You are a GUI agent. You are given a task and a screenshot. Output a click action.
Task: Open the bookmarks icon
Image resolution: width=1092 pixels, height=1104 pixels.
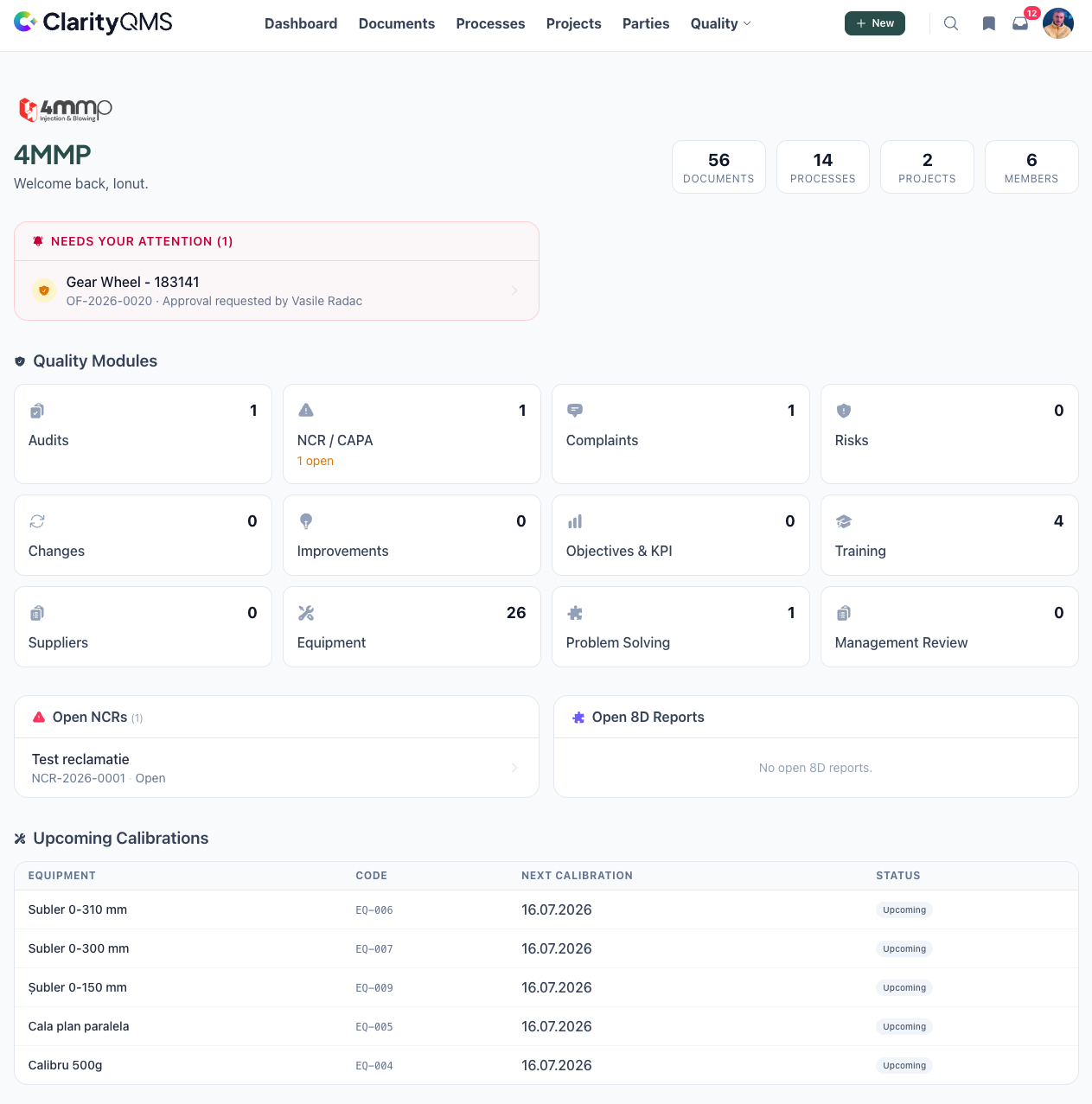click(x=989, y=23)
